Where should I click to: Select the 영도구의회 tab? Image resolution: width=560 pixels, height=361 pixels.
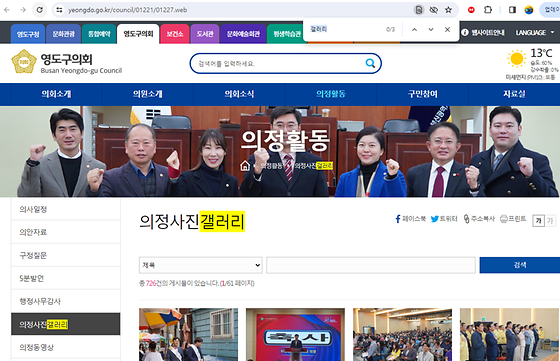pyautogui.click(x=138, y=34)
